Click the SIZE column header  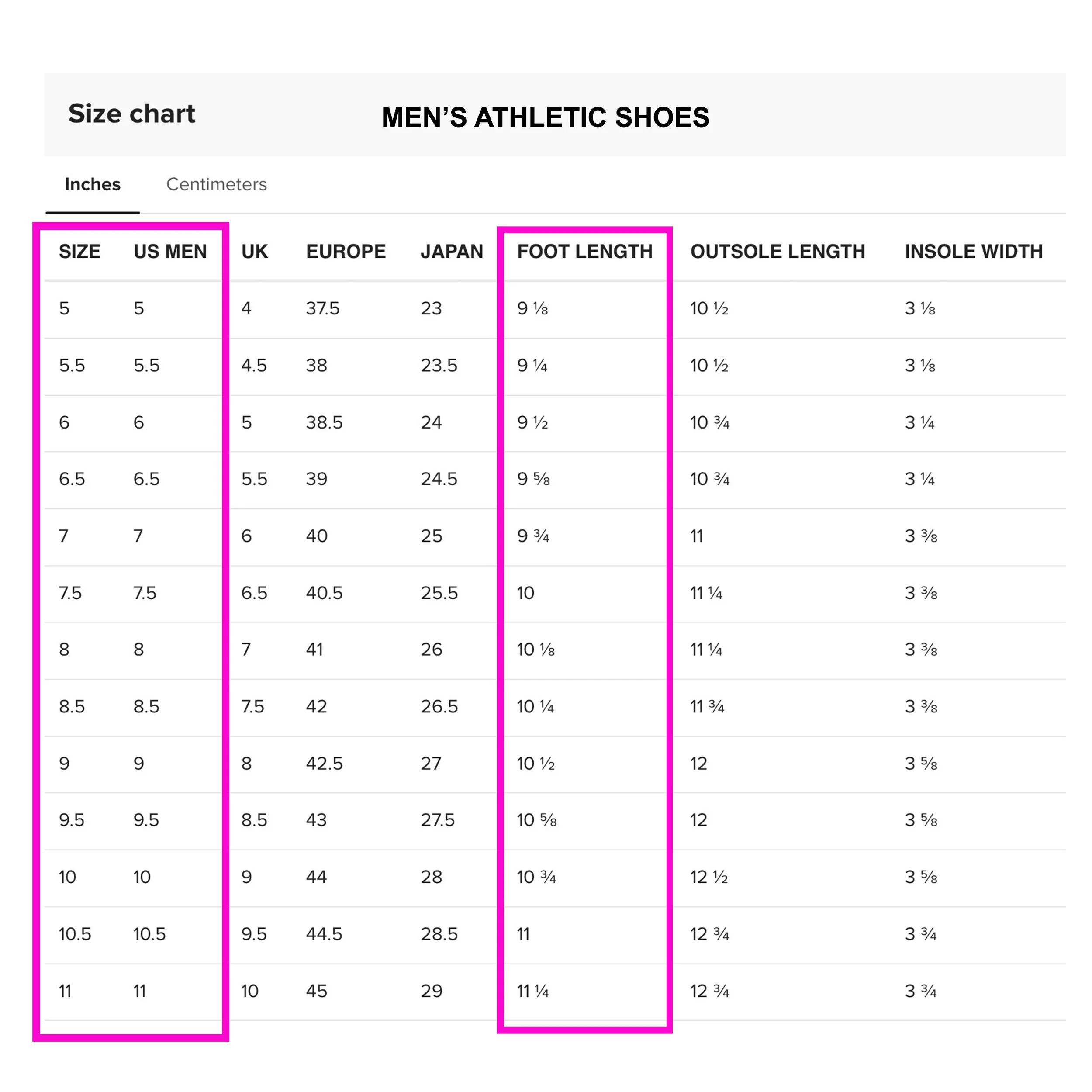tap(79, 252)
